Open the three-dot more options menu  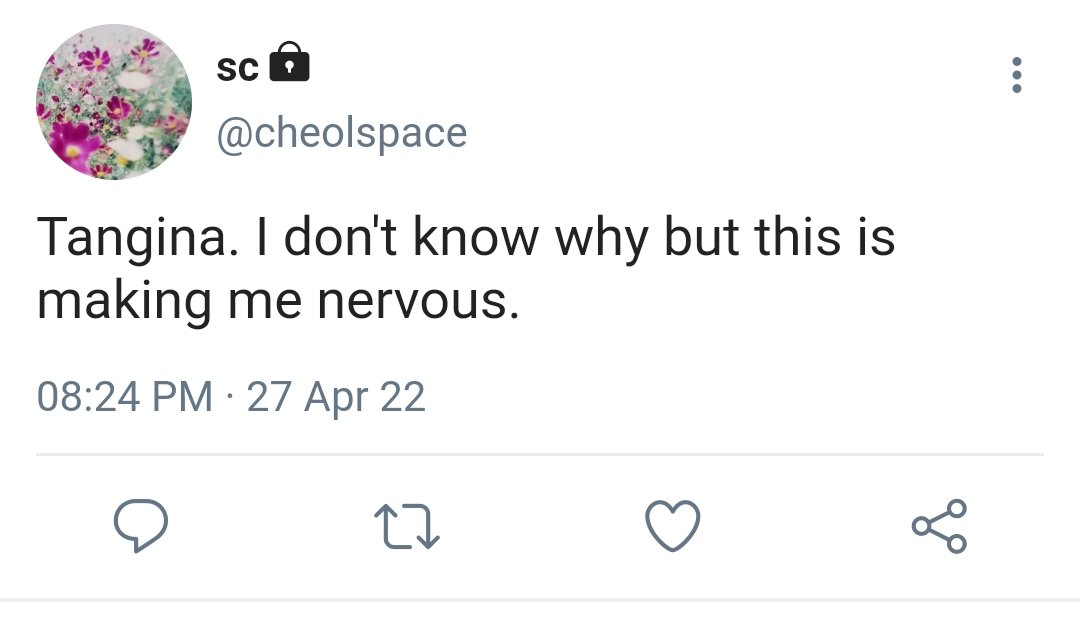[x=1017, y=76]
